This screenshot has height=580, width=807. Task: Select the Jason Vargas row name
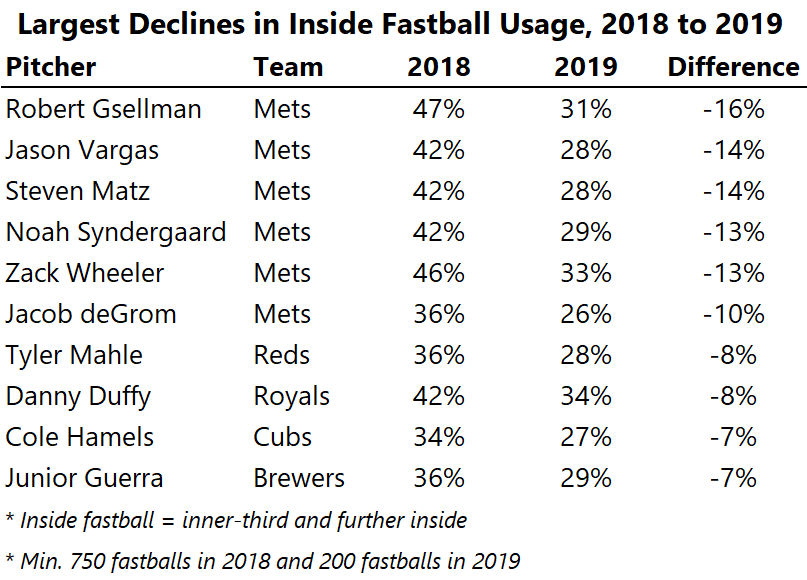pyautogui.click(x=83, y=150)
